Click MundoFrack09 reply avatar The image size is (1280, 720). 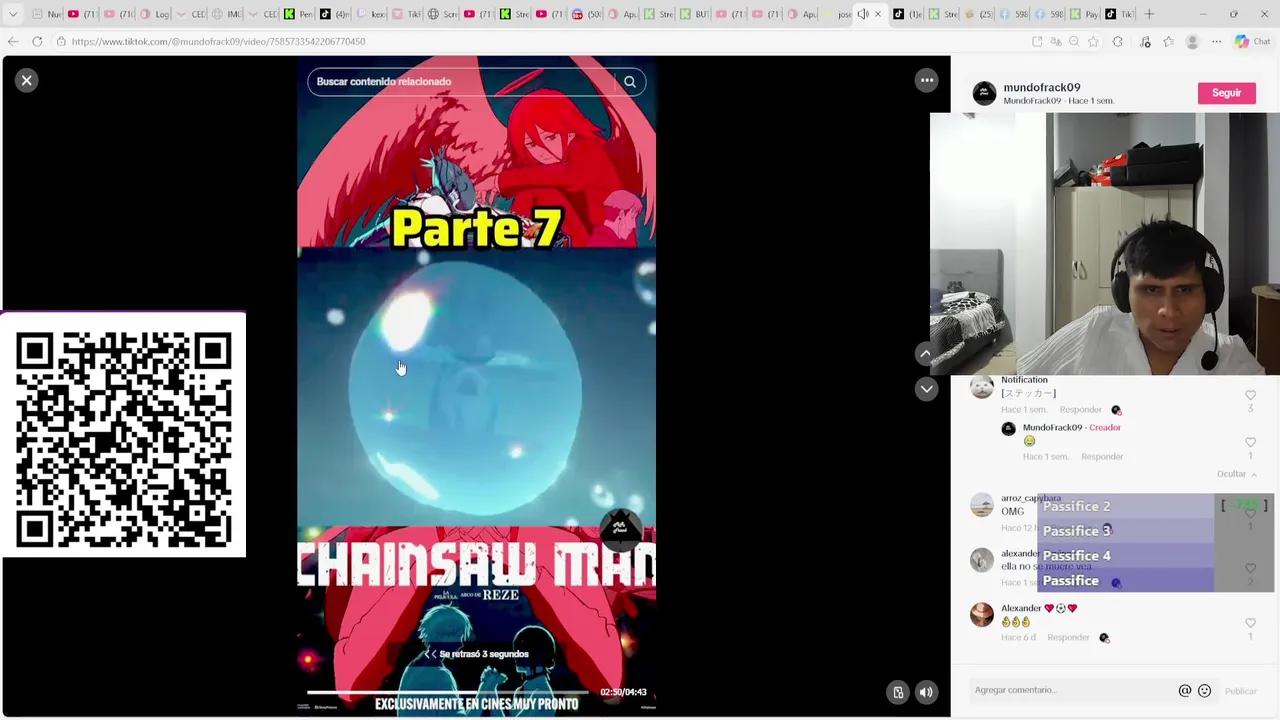tap(1008, 429)
